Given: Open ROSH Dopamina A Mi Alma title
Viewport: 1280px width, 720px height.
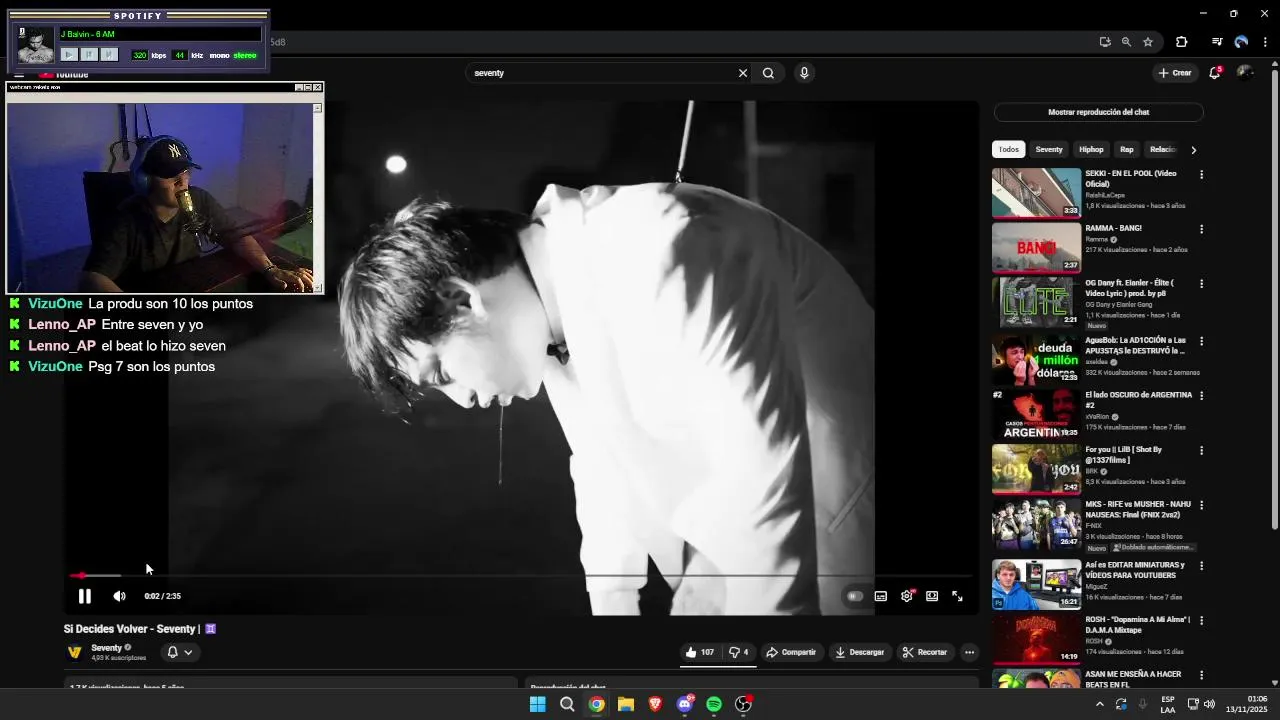Looking at the screenshot, I should (x=1138, y=624).
